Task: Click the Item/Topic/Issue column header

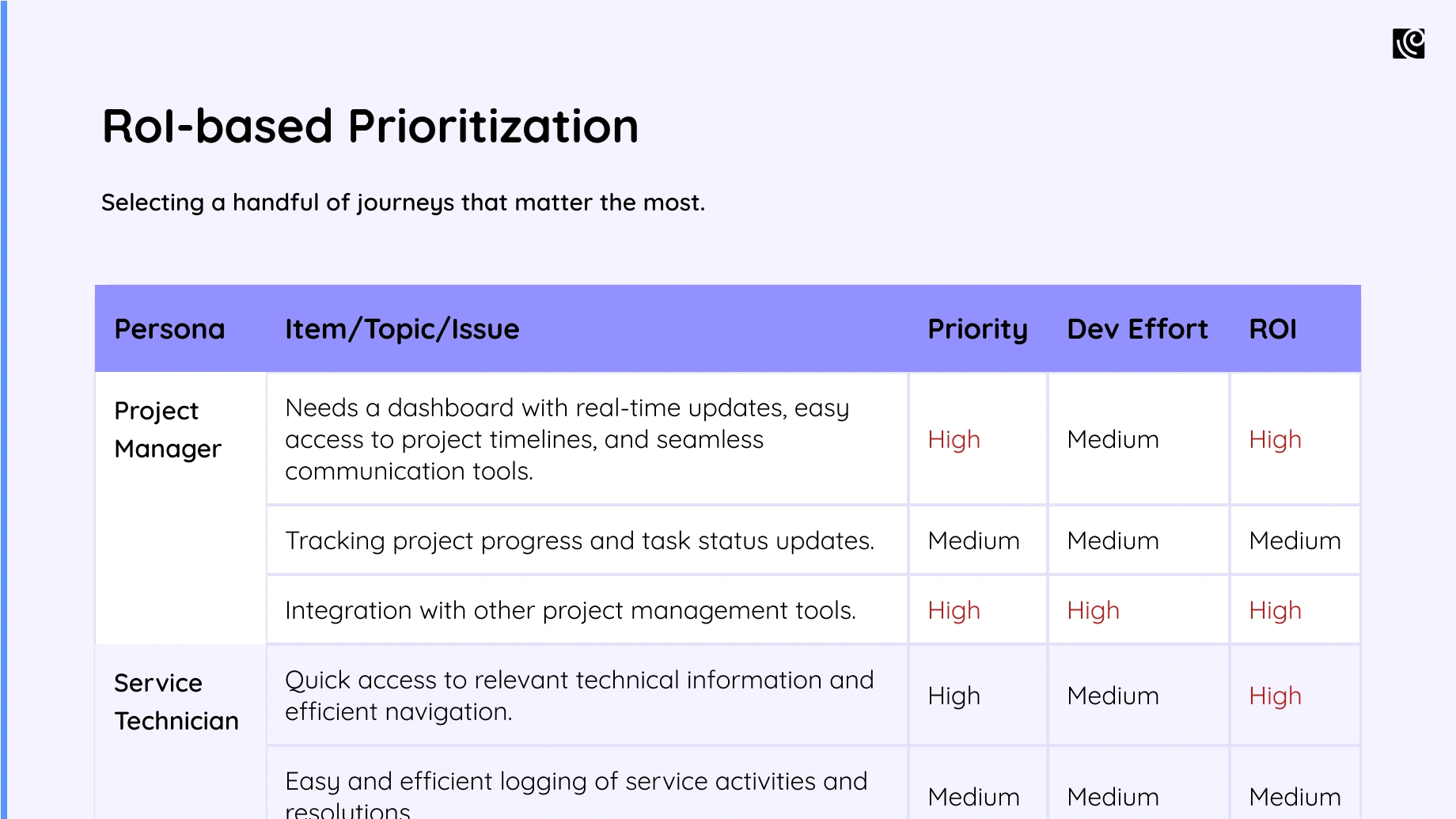Action: click(x=402, y=329)
